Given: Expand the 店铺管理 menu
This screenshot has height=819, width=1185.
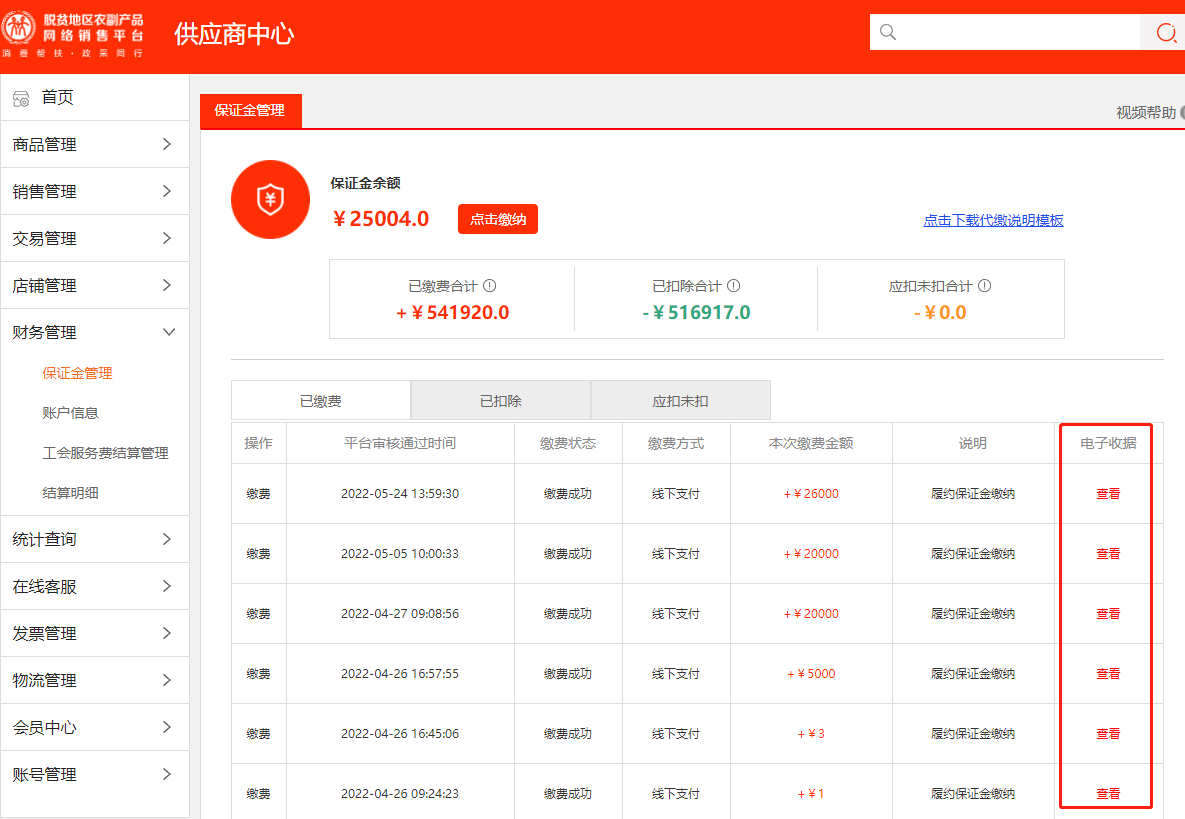Looking at the screenshot, I should click(94, 285).
